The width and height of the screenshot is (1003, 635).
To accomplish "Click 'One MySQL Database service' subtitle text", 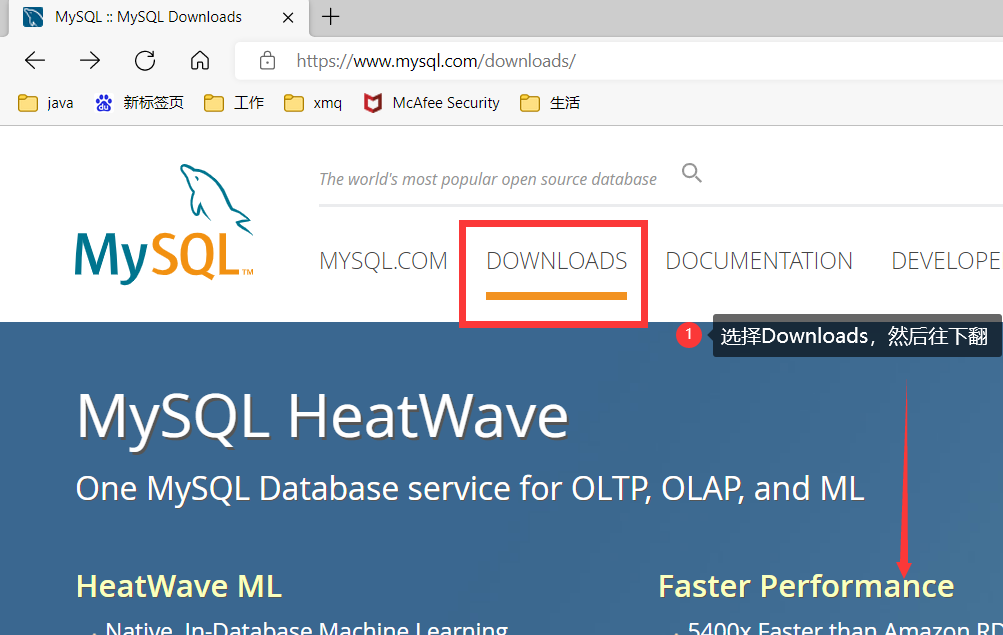I will (470, 489).
